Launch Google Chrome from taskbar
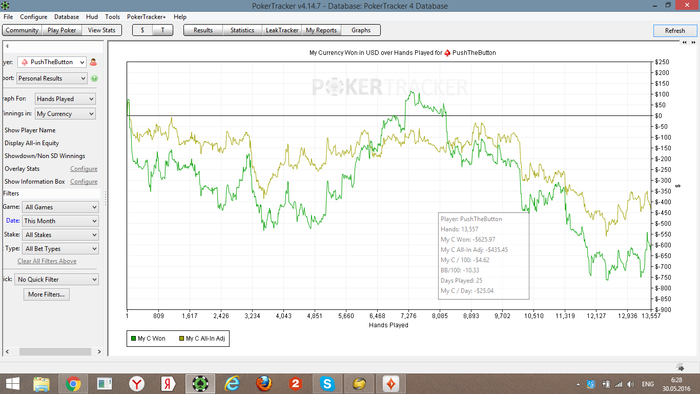Screen dimensions: 700x394 pyautogui.click(x=73, y=384)
